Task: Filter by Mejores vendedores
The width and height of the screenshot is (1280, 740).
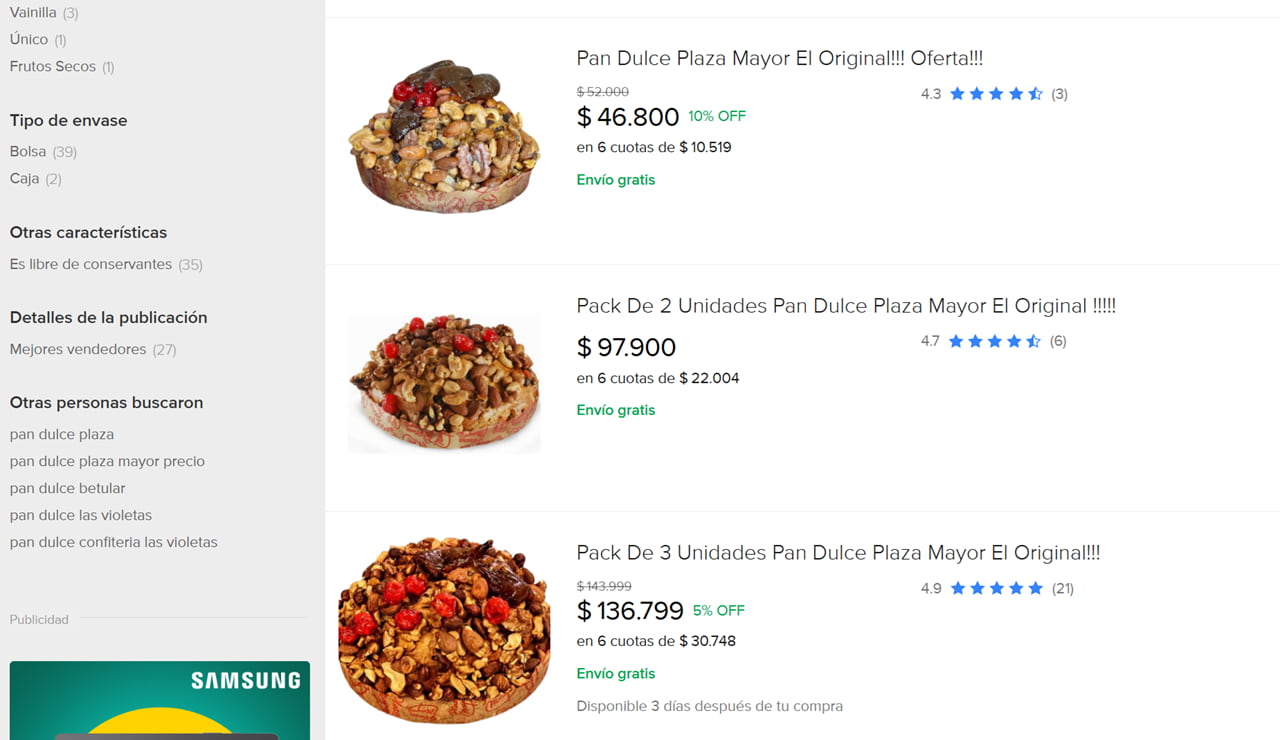Action: pyautogui.click(x=78, y=349)
